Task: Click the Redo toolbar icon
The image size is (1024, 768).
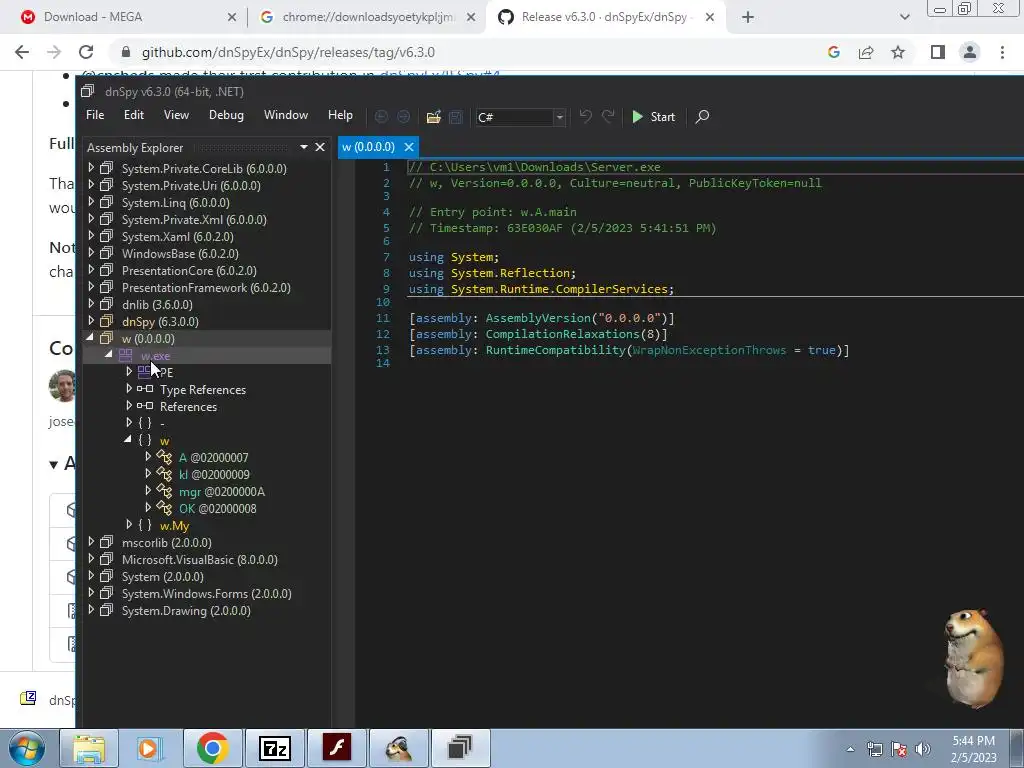Action: click(x=608, y=116)
